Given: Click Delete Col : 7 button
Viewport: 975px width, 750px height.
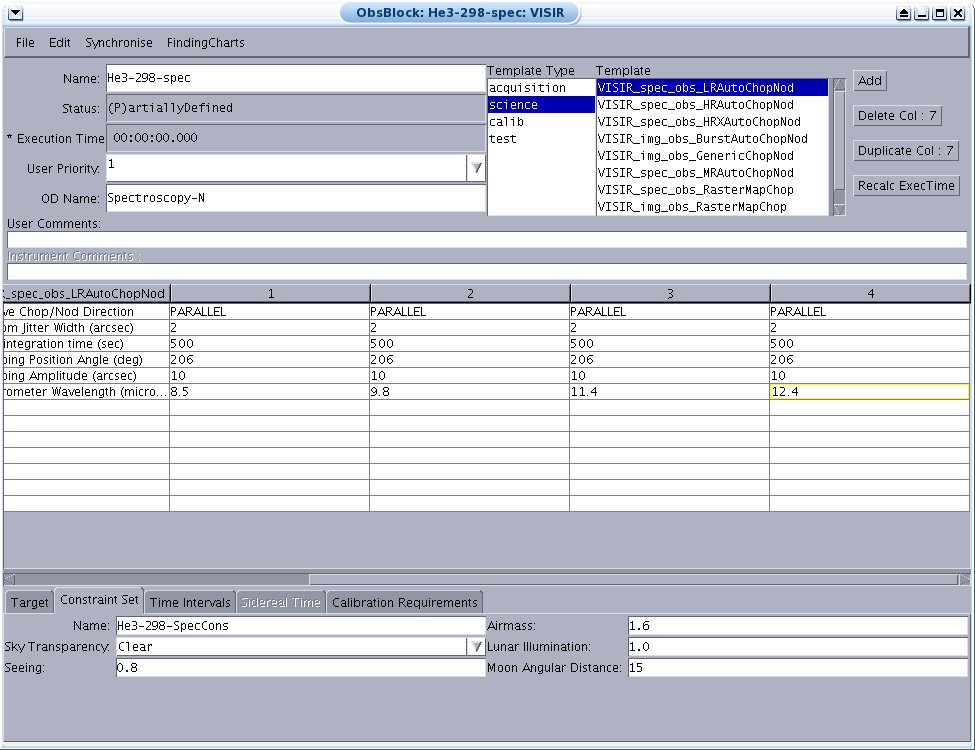Looking at the screenshot, I should (897, 116).
